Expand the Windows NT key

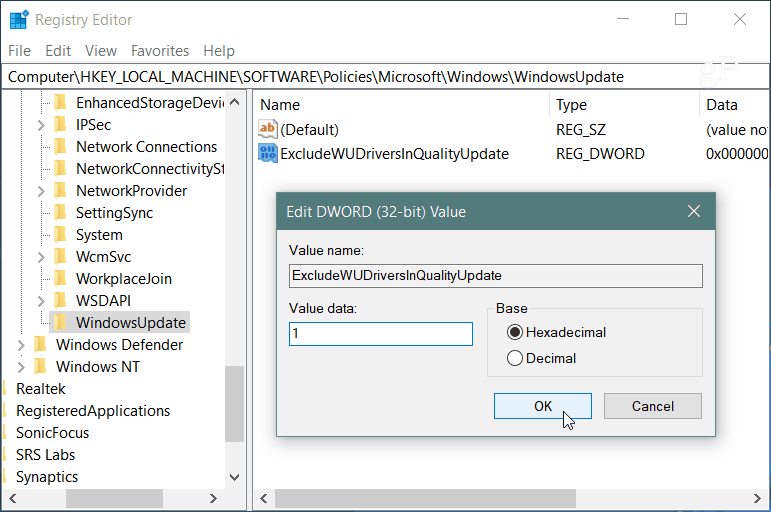(21, 367)
